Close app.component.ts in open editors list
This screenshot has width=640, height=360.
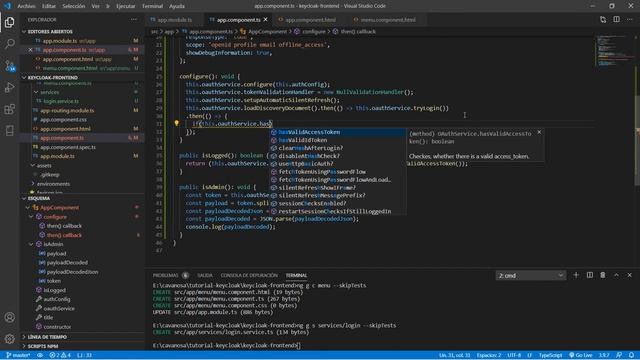tap(30, 50)
